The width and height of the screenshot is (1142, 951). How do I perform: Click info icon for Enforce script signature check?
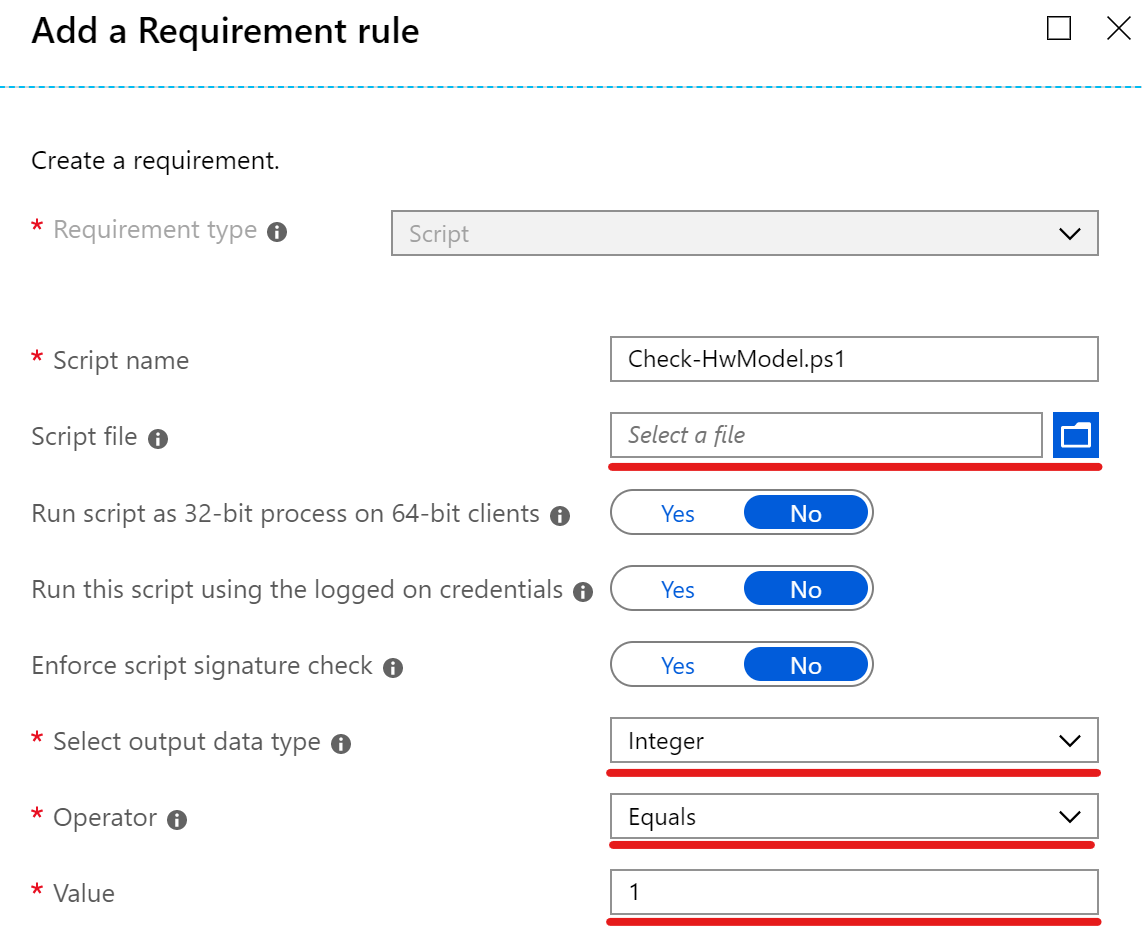393,668
